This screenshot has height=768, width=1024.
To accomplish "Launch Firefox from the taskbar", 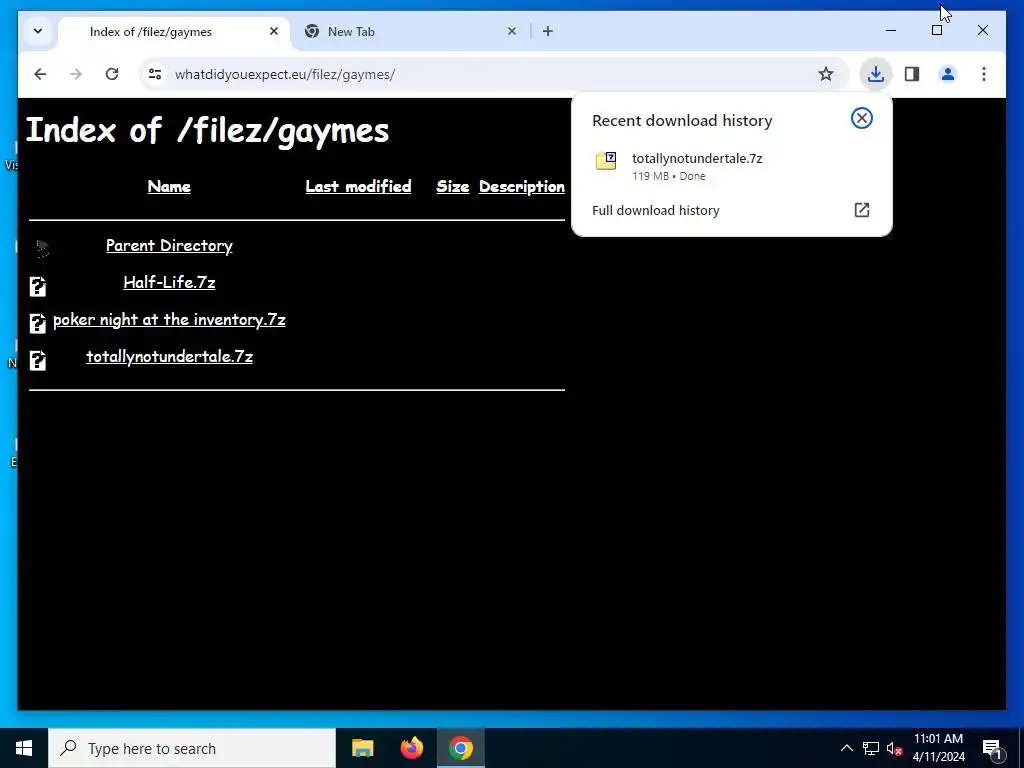I will coord(411,748).
